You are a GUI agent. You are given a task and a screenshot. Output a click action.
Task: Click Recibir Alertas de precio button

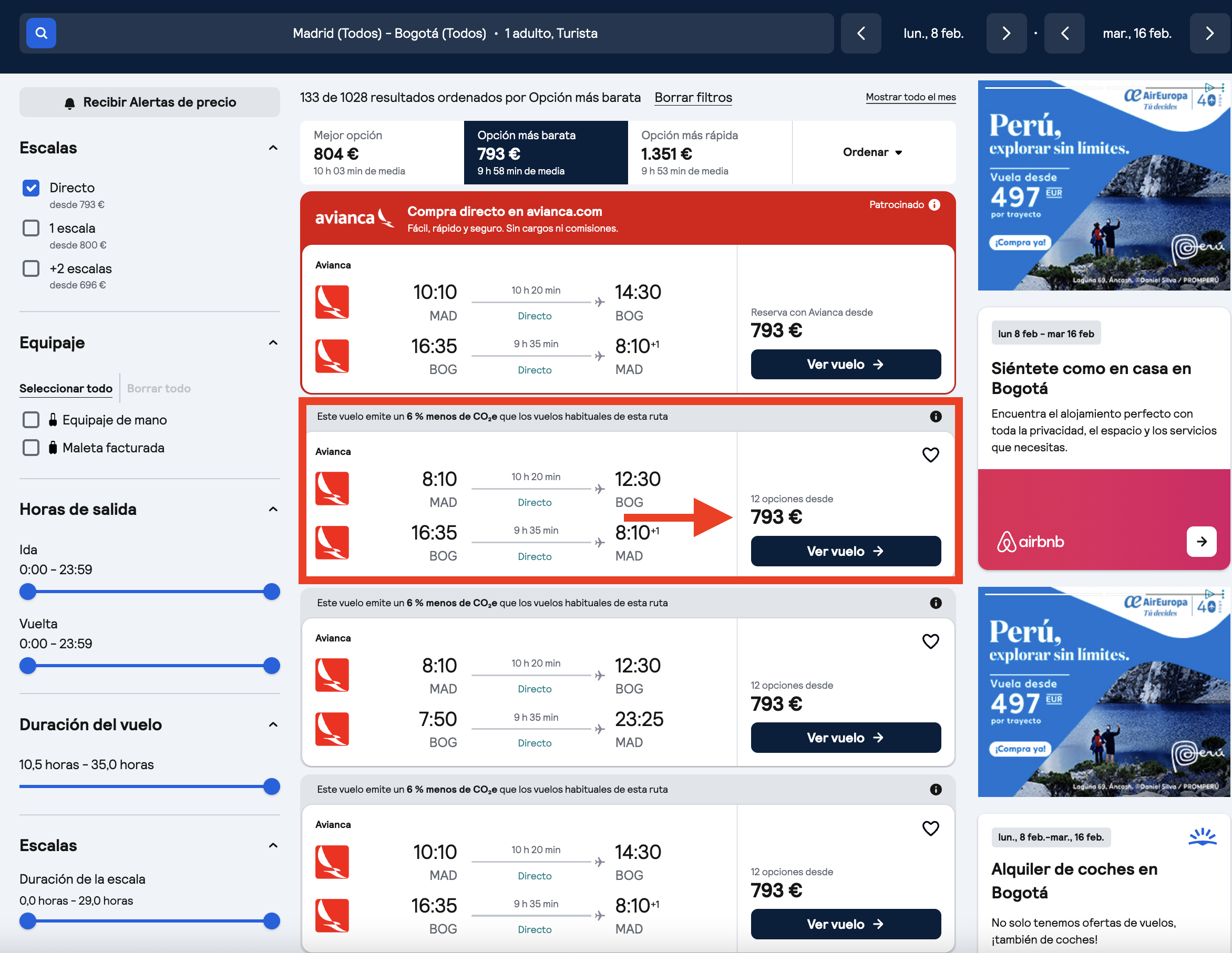[149, 102]
